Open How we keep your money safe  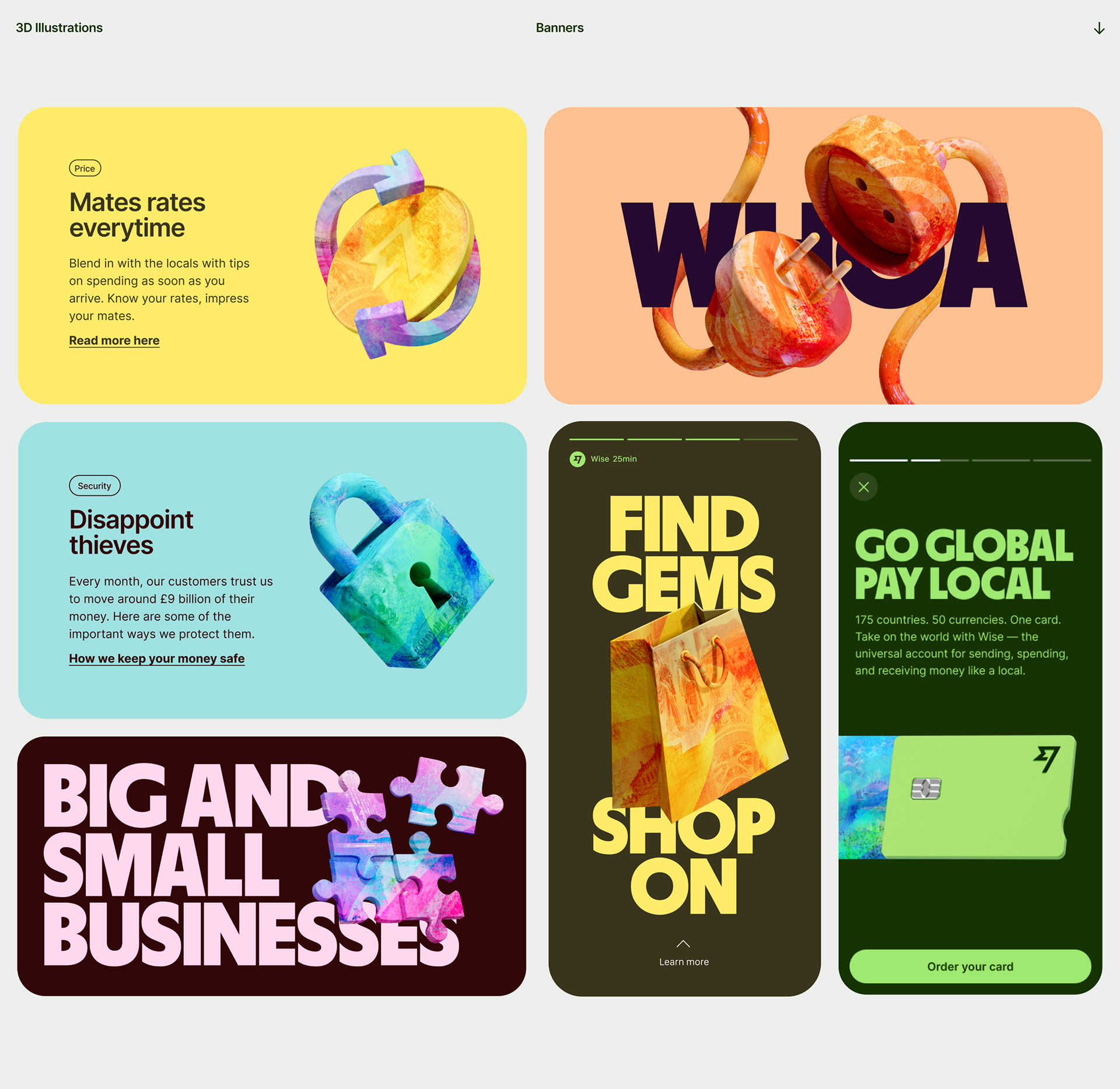pos(157,658)
